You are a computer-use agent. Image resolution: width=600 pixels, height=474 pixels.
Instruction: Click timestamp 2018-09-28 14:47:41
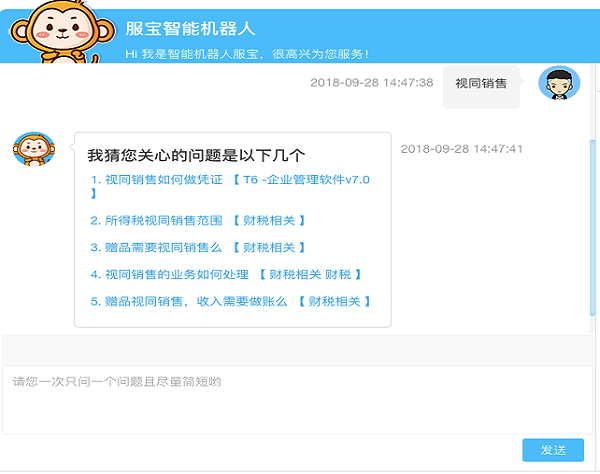[x=461, y=149]
